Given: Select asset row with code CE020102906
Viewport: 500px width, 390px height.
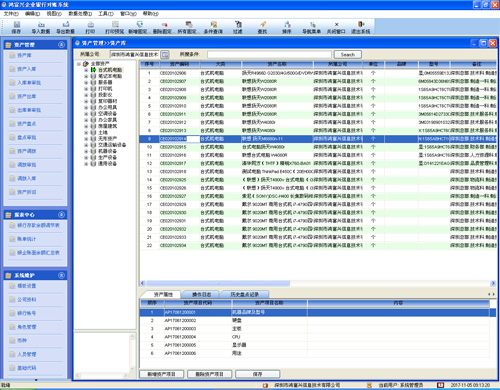Looking at the screenshot, I should pyautogui.click(x=318, y=73).
